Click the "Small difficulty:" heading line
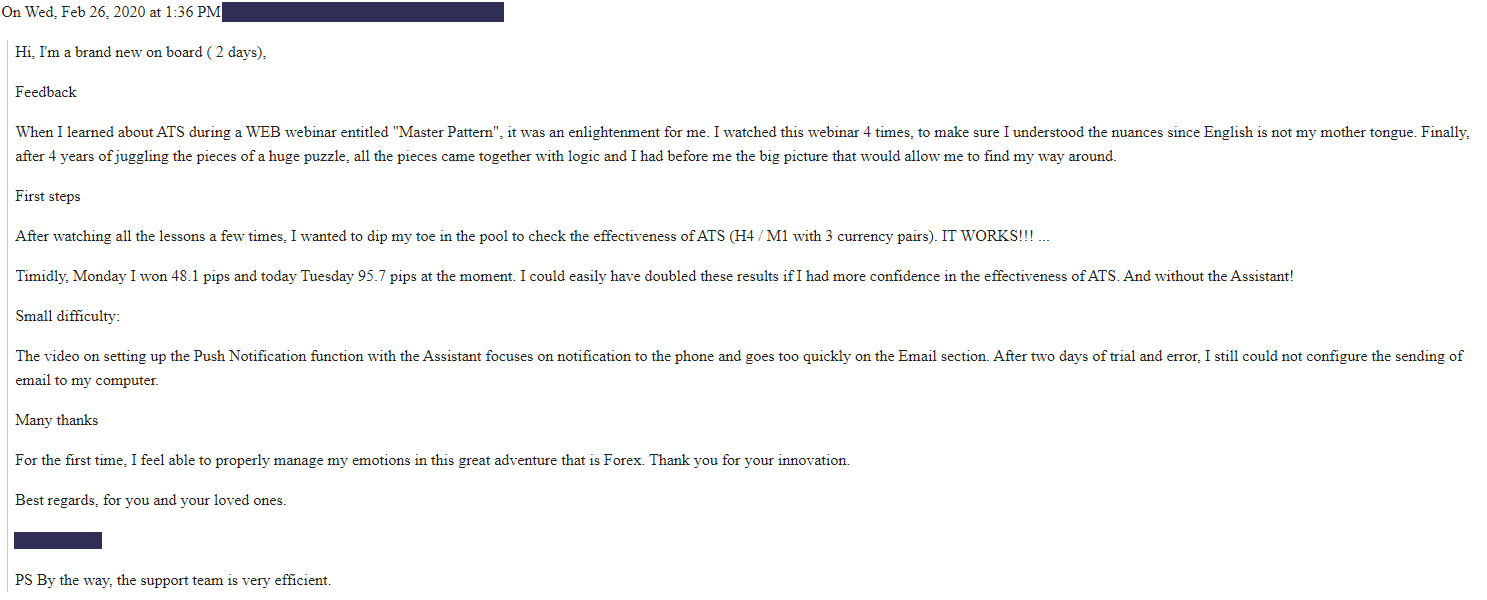Image resolution: width=1487 pixels, height=600 pixels. click(x=67, y=316)
